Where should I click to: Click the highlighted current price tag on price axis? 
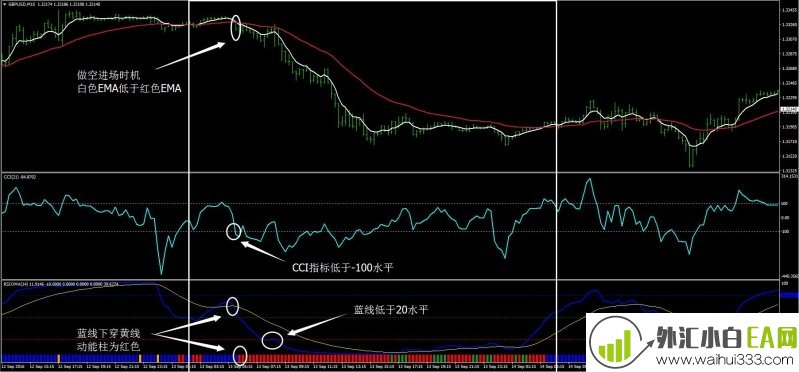789,110
